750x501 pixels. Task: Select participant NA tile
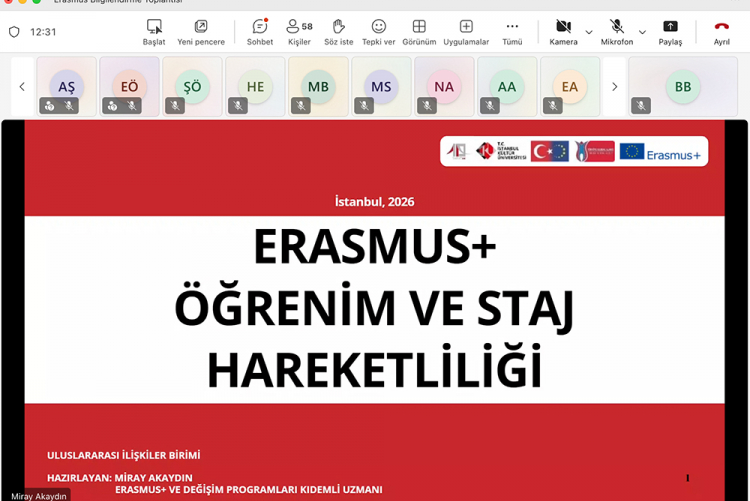(444, 87)
